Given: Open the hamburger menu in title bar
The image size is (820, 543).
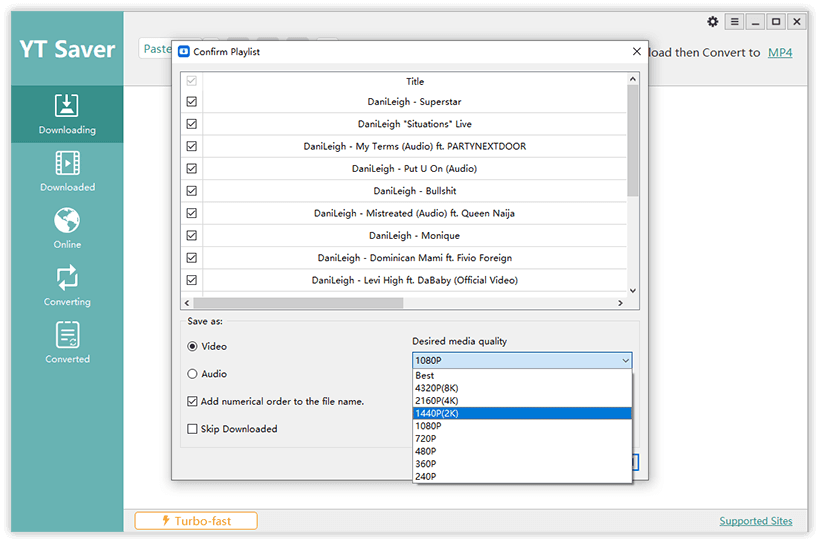Looking at the screenshot, I should point(734,21).
